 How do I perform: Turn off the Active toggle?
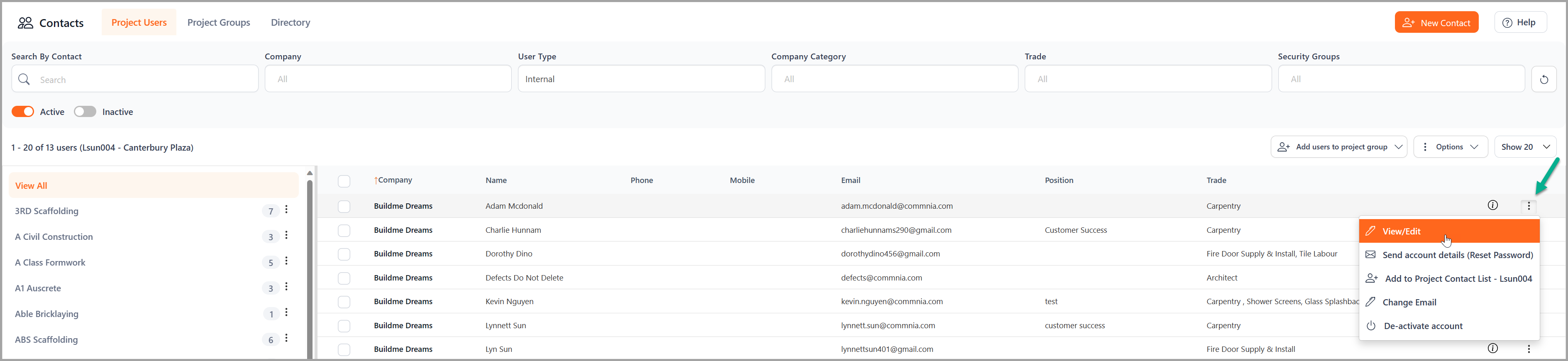click(x=23, y=111)
